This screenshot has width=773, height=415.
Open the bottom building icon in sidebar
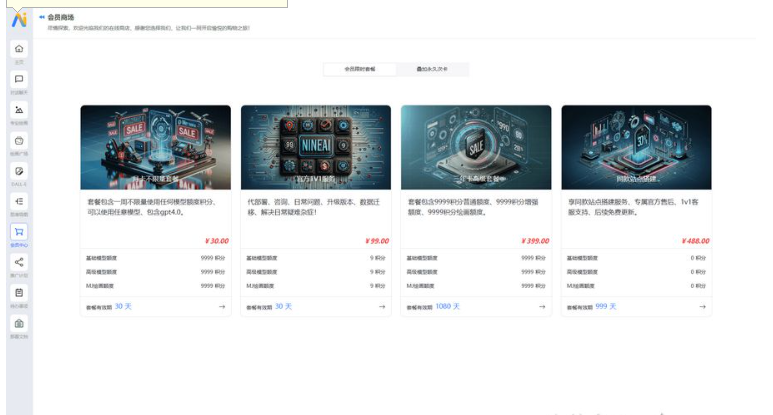(x=19, y=323)
